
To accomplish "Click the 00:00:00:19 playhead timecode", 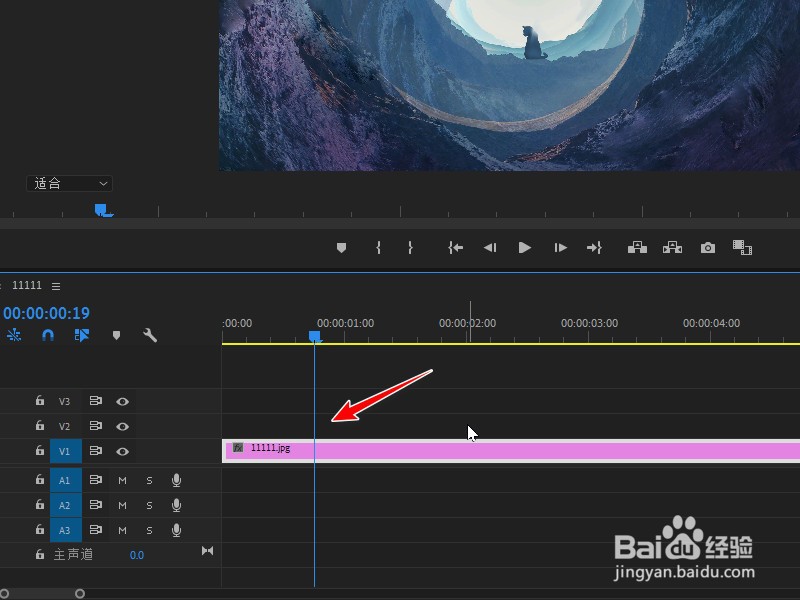I will 46,313.
